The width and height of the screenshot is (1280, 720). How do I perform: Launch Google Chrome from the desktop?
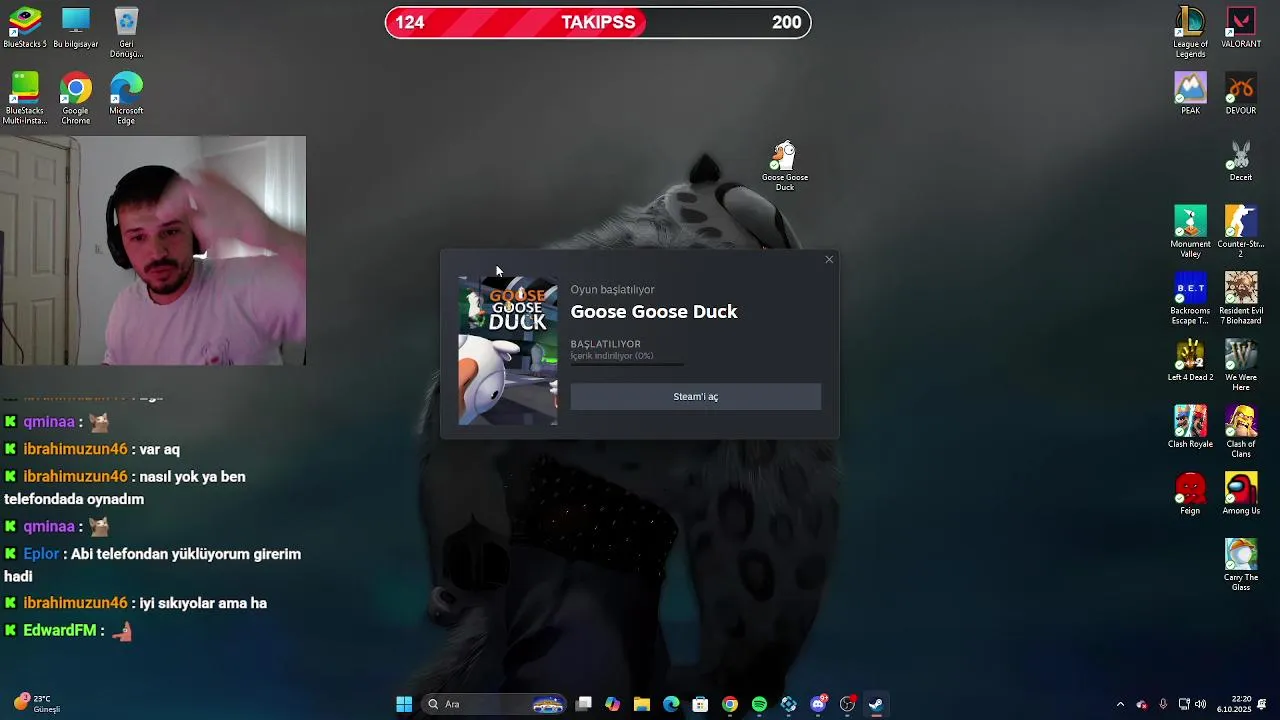tap(75, 98)
